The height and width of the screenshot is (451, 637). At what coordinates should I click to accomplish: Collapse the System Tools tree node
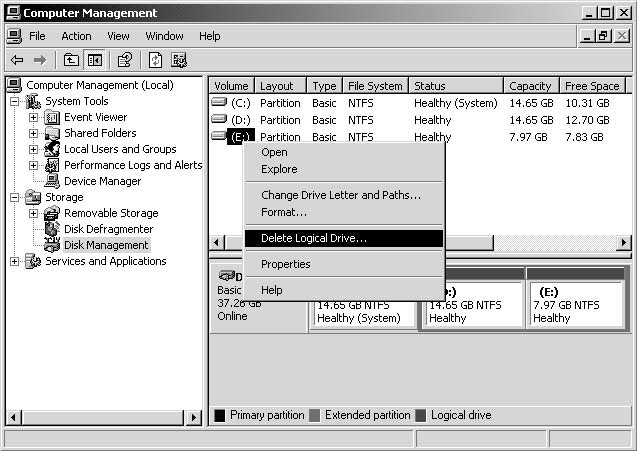point(15,101)
